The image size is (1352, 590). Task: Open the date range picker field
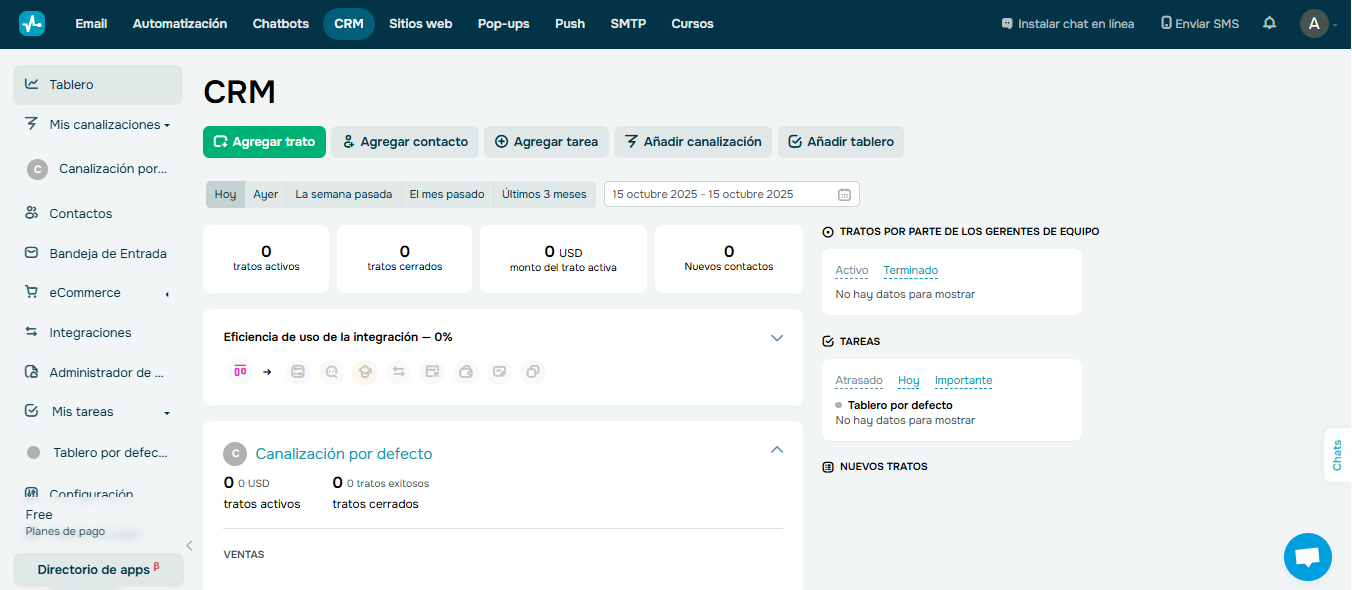(731, 194)
